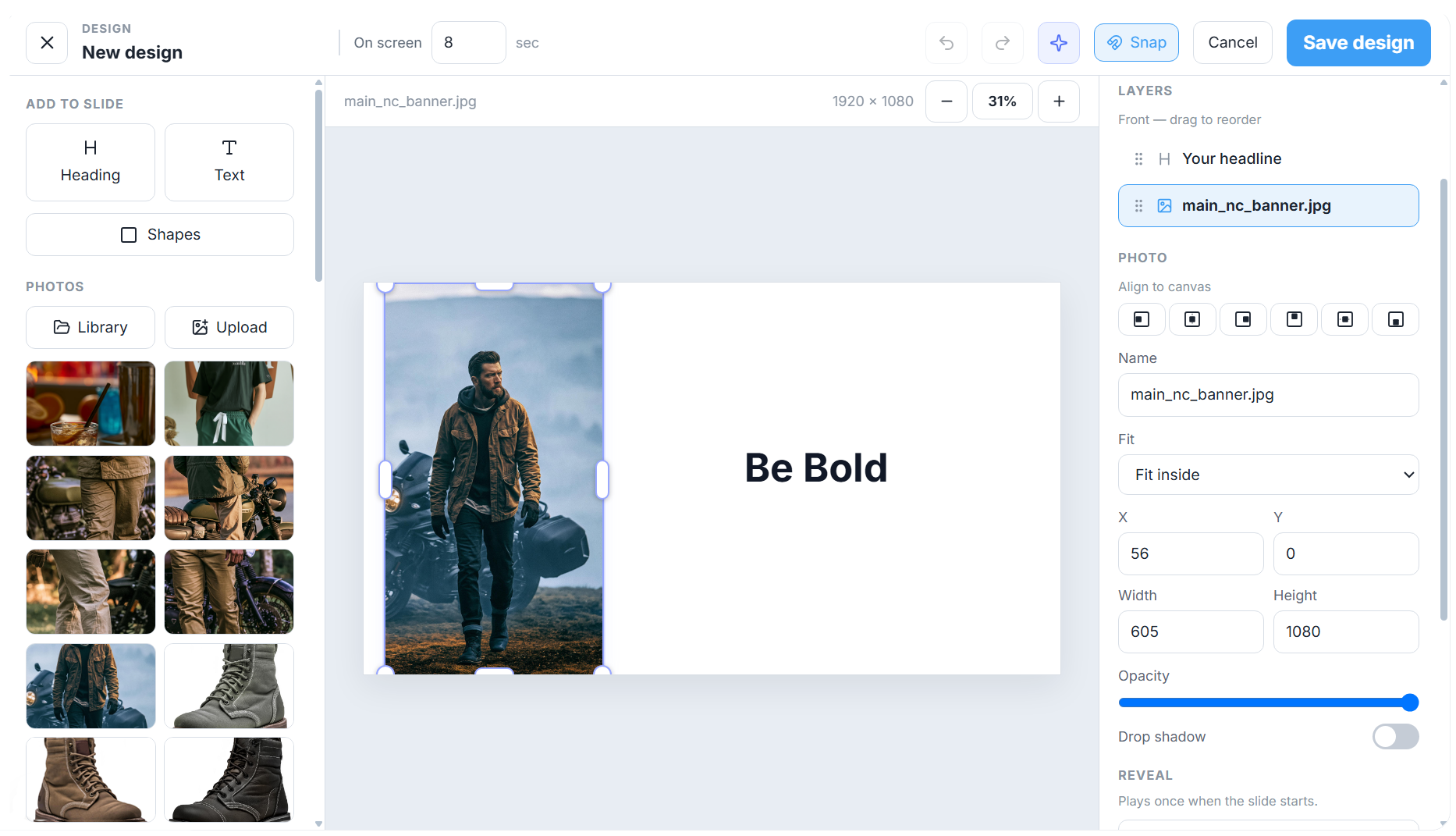The image size is (1456, 836).
Task: Click the redo arrow icon
Action: pos(1002,42)
